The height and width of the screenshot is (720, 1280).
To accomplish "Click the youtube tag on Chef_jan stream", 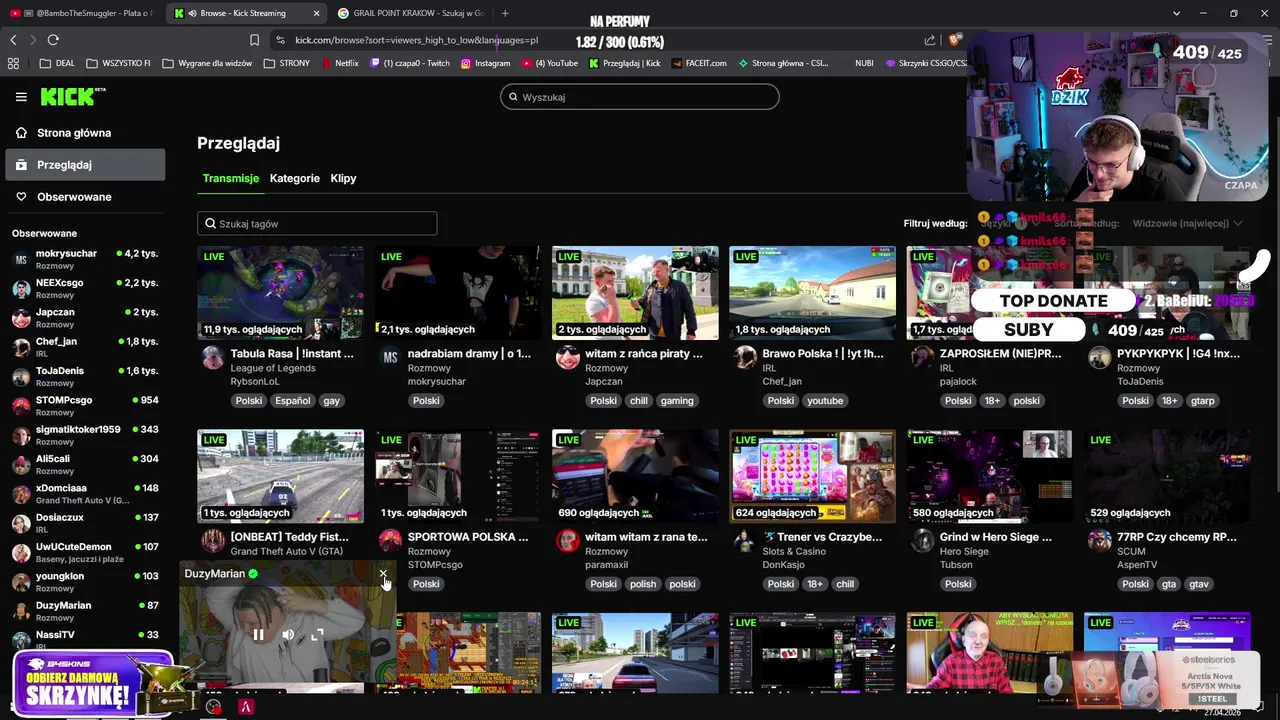I will [x=825, y=401].
